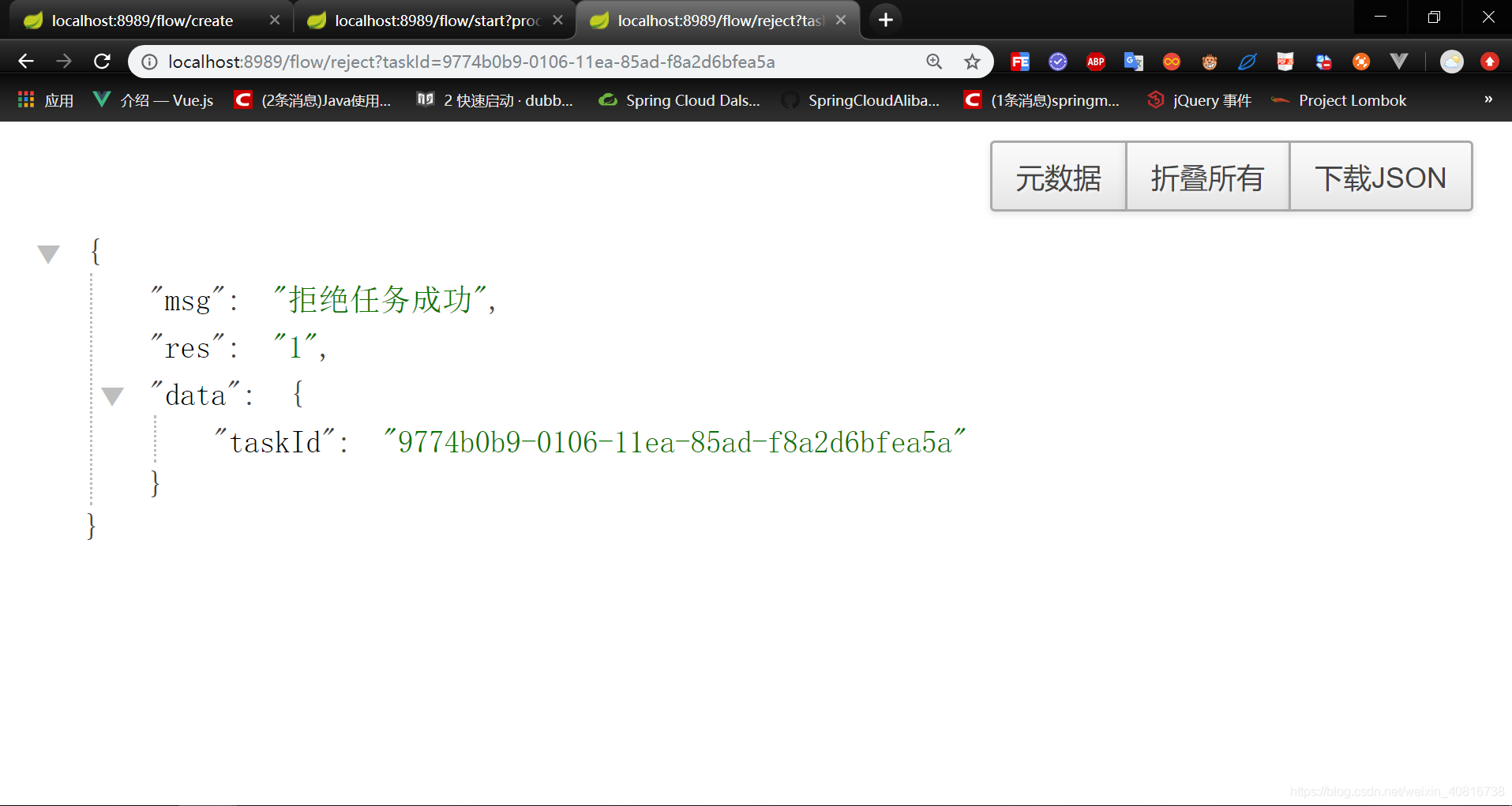Viewport: 1512px width, 806px height.
Task: Click the blue feather extension icon
Action: pyautogui.click(x=1247, y=62)
